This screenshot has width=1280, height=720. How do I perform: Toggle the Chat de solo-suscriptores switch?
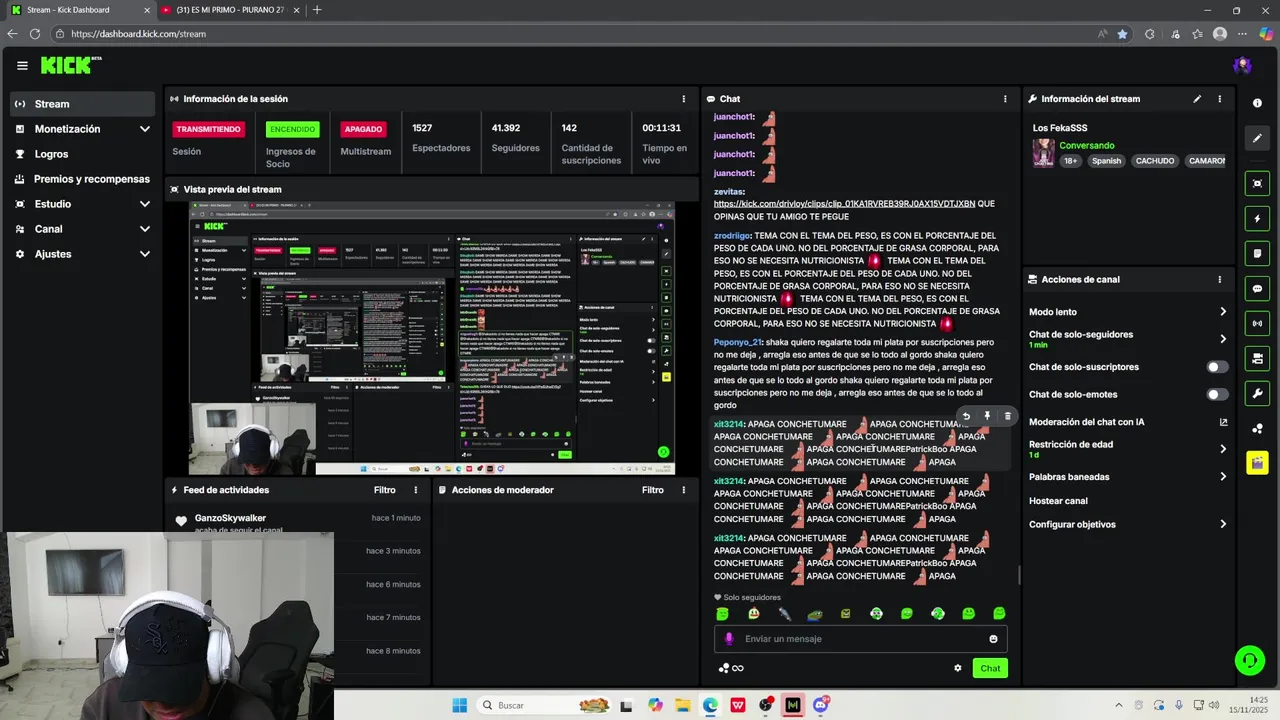1217,367
